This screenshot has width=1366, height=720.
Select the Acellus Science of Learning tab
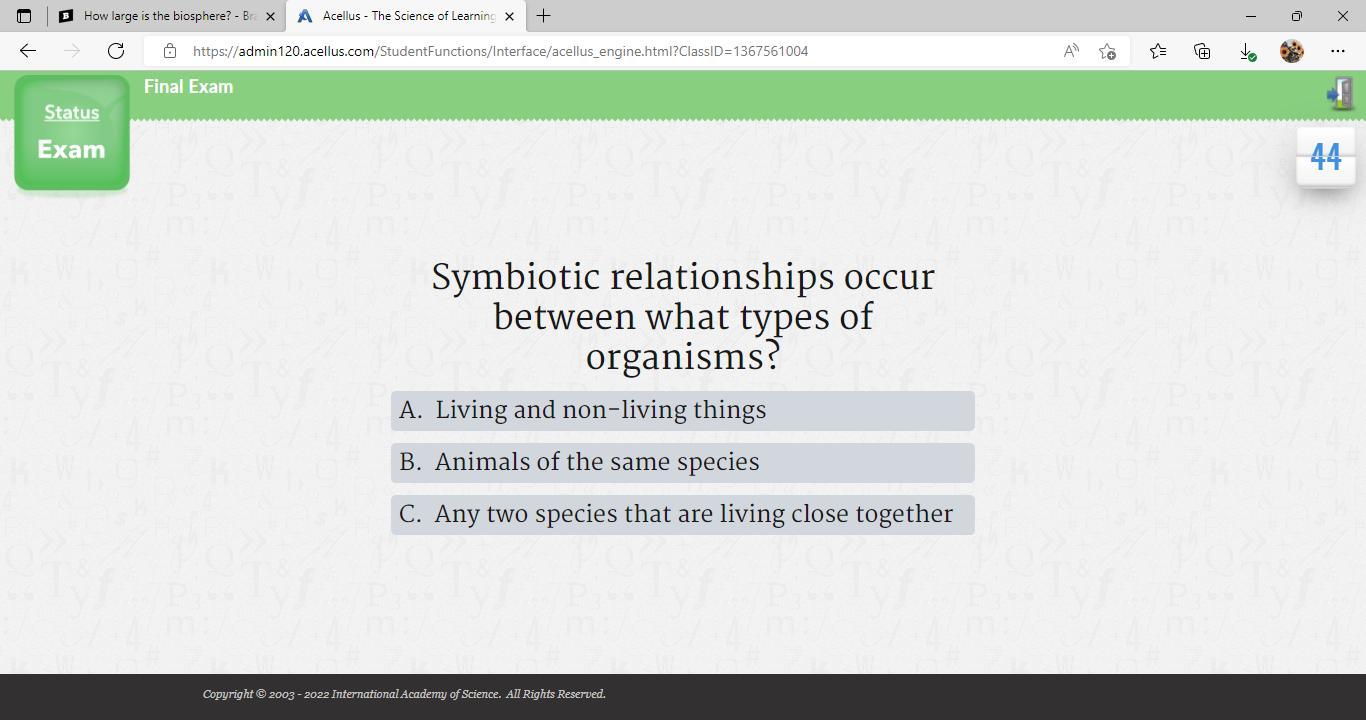tap(405, 16)
